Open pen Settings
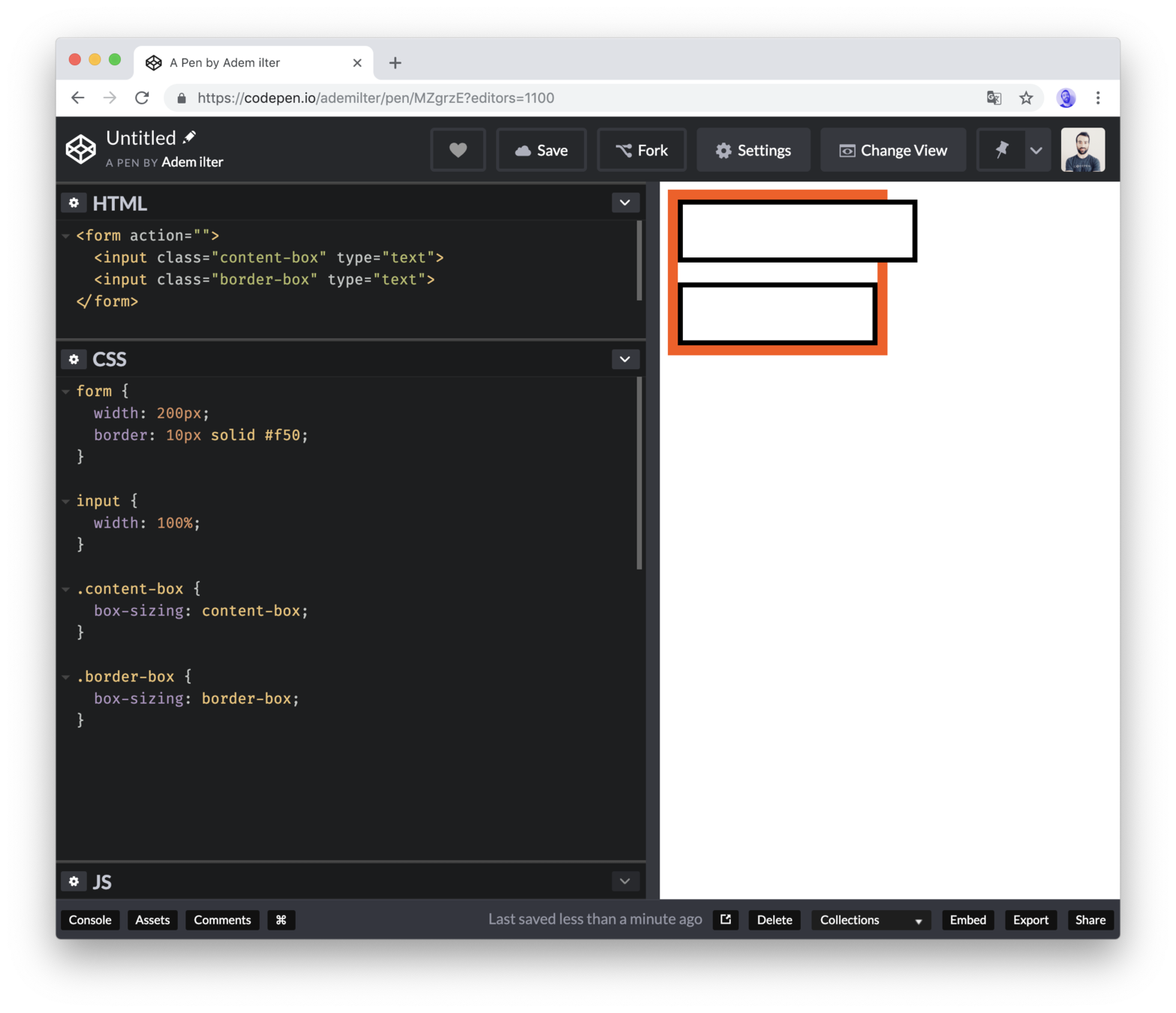This screenshot has width=1176, height=1013. (753, 150)
